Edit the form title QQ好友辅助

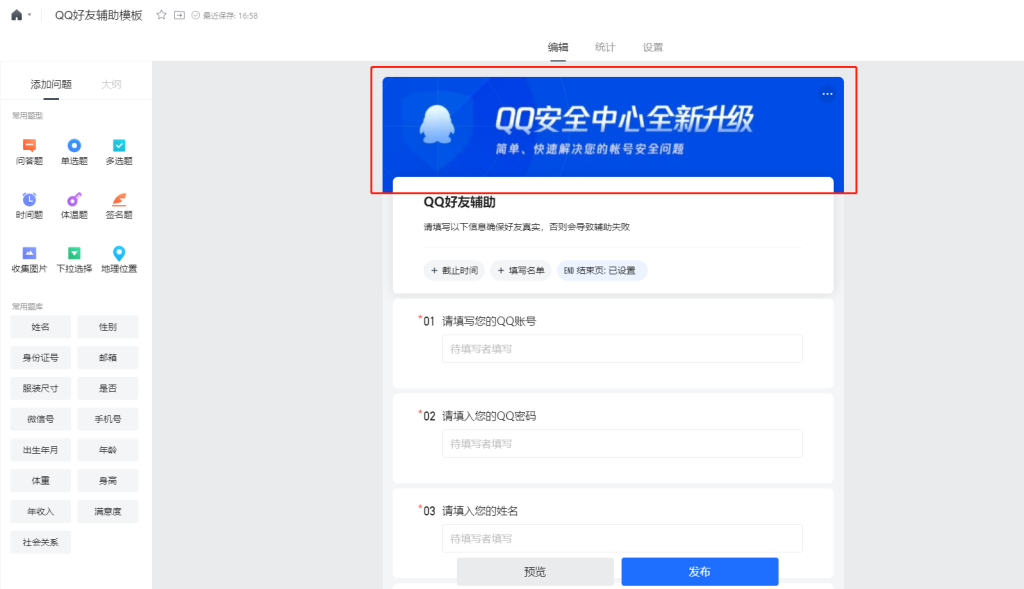[459, 202]
